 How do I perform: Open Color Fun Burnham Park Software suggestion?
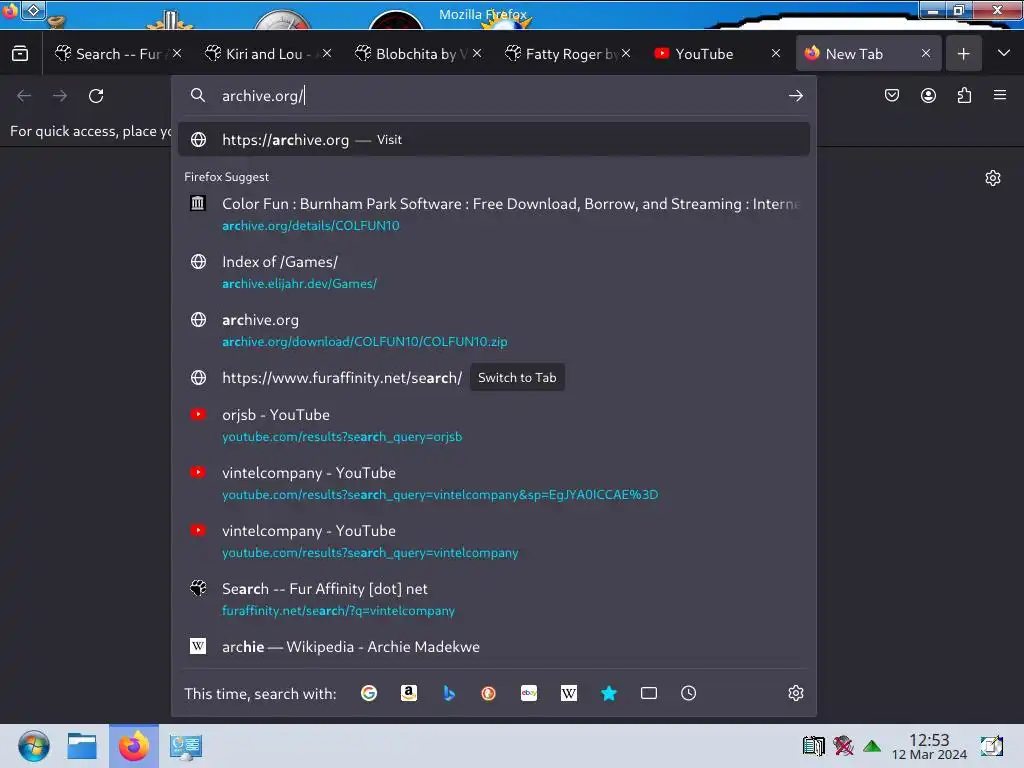[x=494, y=214]
